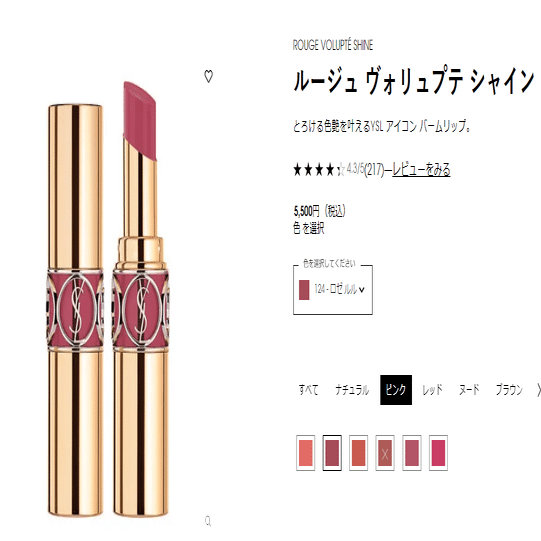
Task: Click the open lipstick product image
Action: click(x=140, y=299)
